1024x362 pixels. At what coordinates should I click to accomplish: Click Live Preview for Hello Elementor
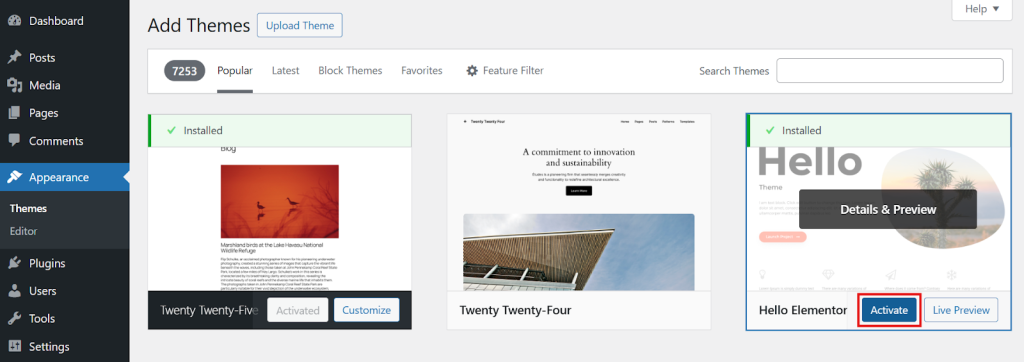[x=961, y=310]
